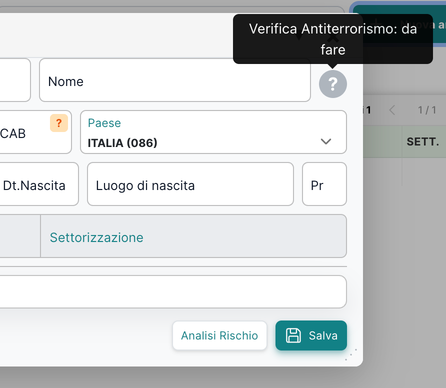The height and width of the screenshot is (388, 446).
Task: Expand the Paese chevron arrow
Action: coord(326,142)
